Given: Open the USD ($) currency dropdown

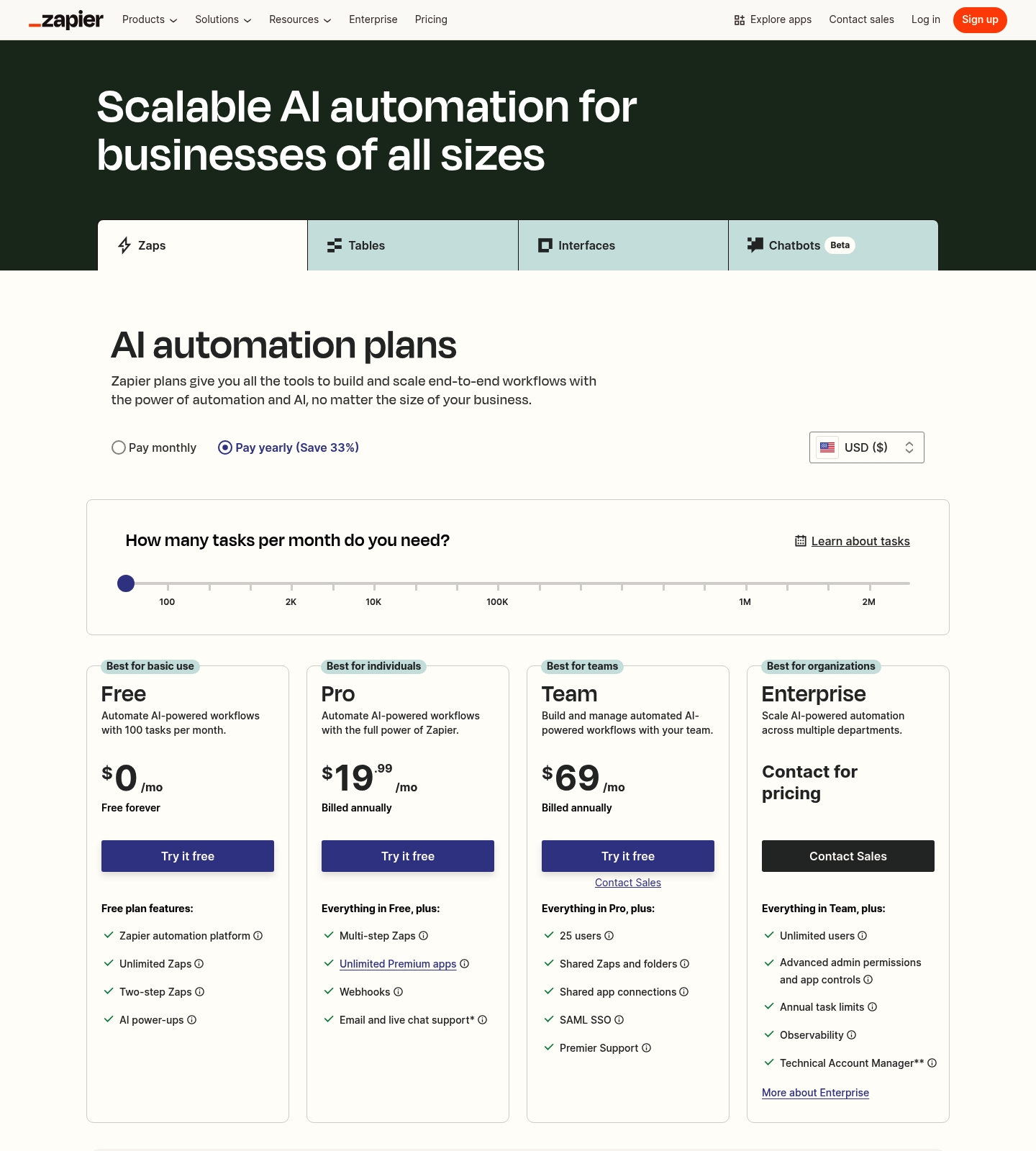Looking at the screenshot, I should click(867, 447).
